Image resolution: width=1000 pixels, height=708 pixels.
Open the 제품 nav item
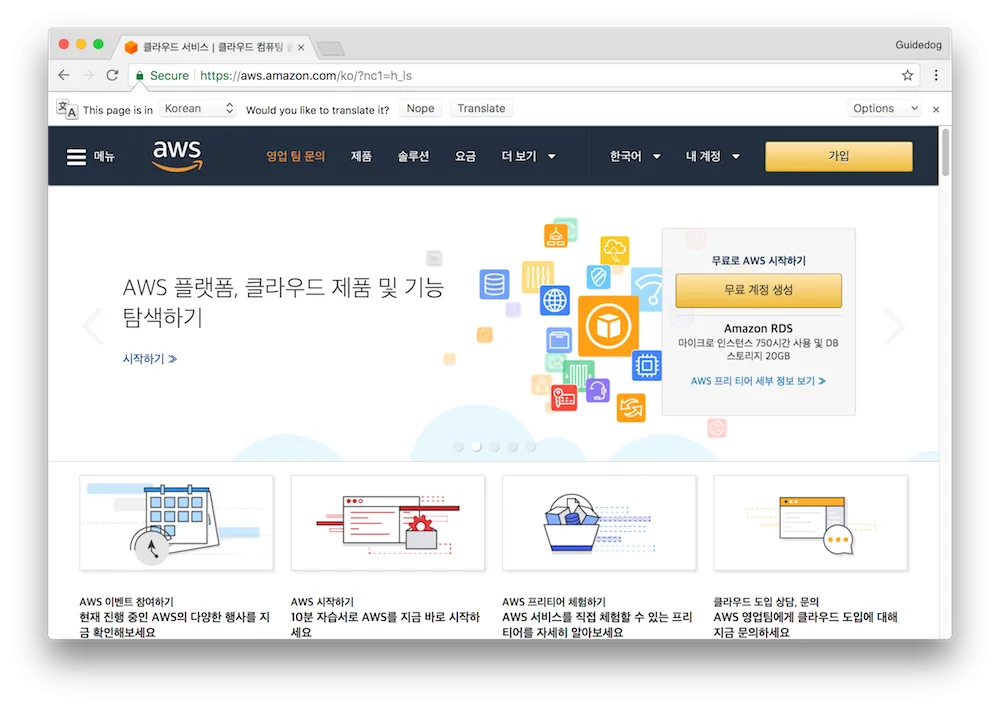[361, 156]
